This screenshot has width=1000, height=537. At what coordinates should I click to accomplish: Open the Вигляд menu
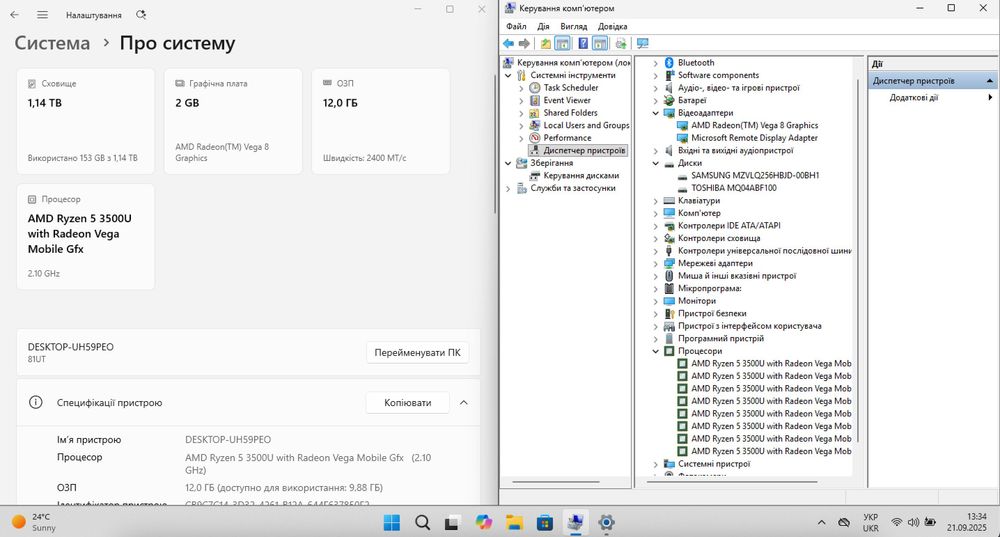[573, 26]
